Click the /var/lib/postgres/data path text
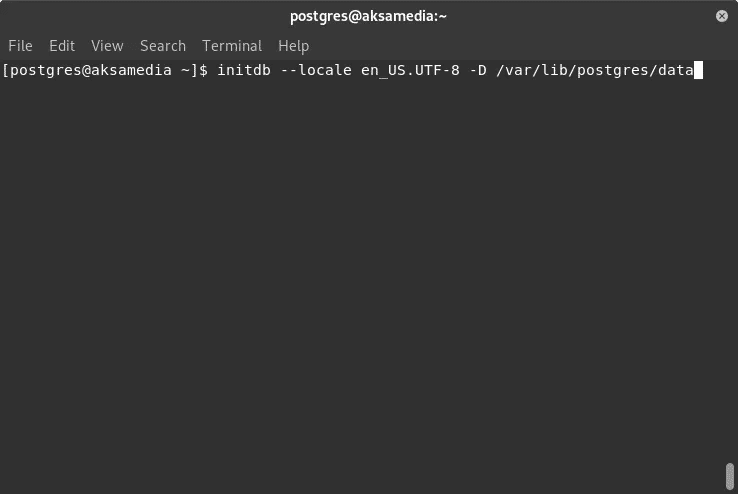Image resolution: width=738 pixels, height=494 pixels. click(x=595, y=71)
